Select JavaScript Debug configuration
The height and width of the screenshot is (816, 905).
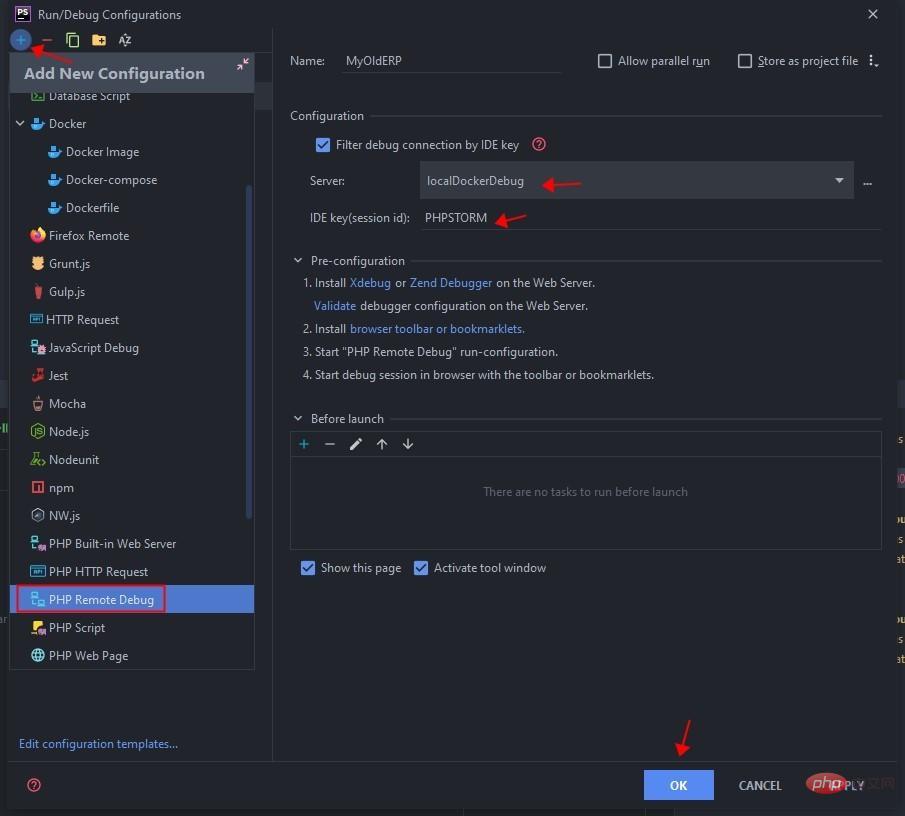[x=132, y=347]
